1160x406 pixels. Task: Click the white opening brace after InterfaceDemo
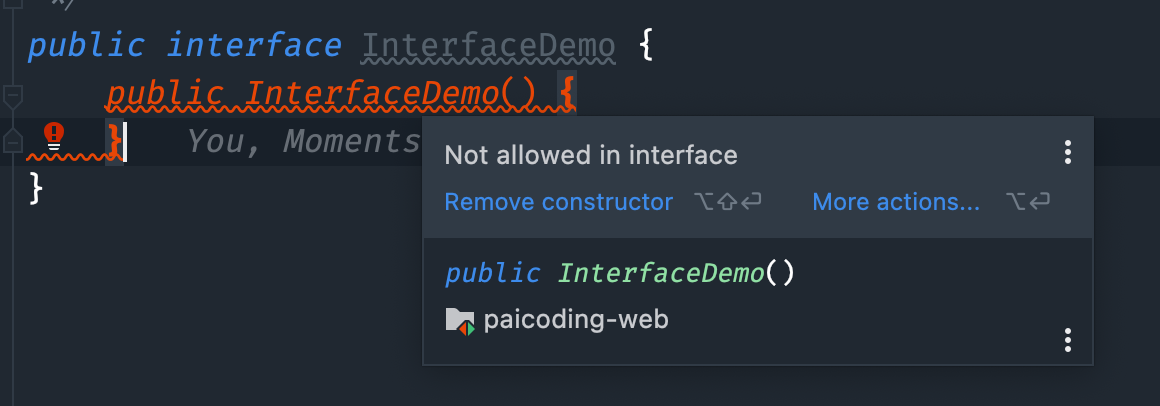[x=645, y=47]
